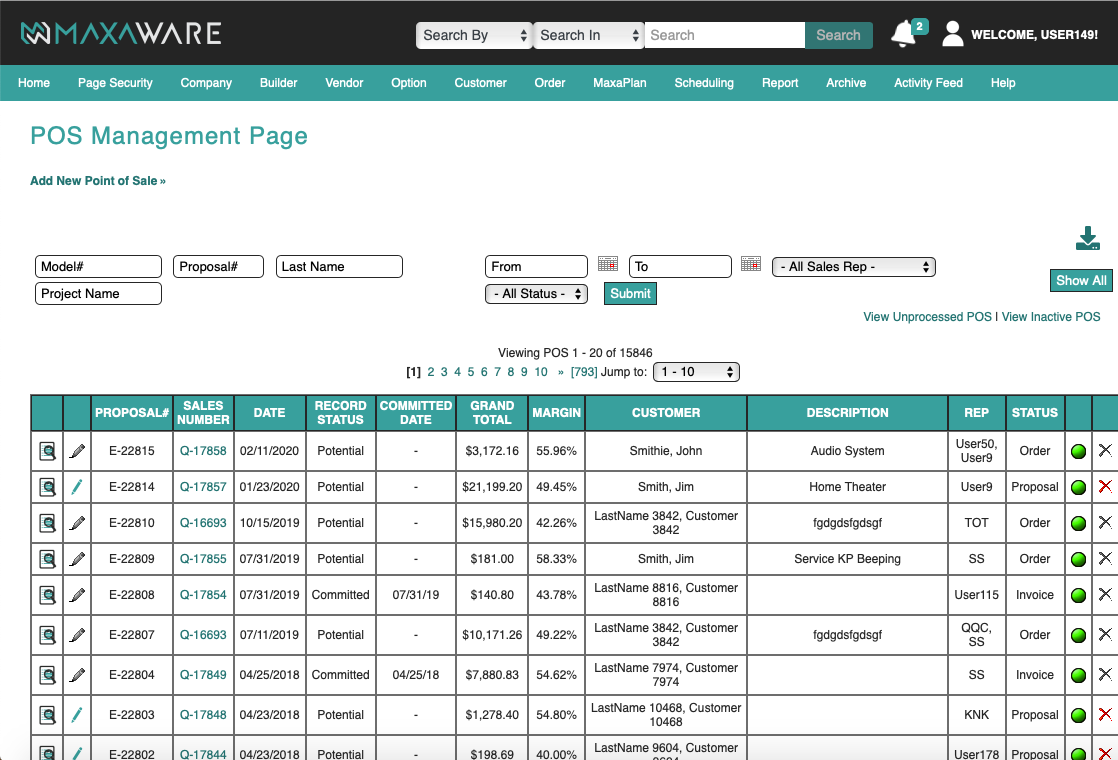
Task: View details icon for proposal E-22808
Action: point(47,595)
